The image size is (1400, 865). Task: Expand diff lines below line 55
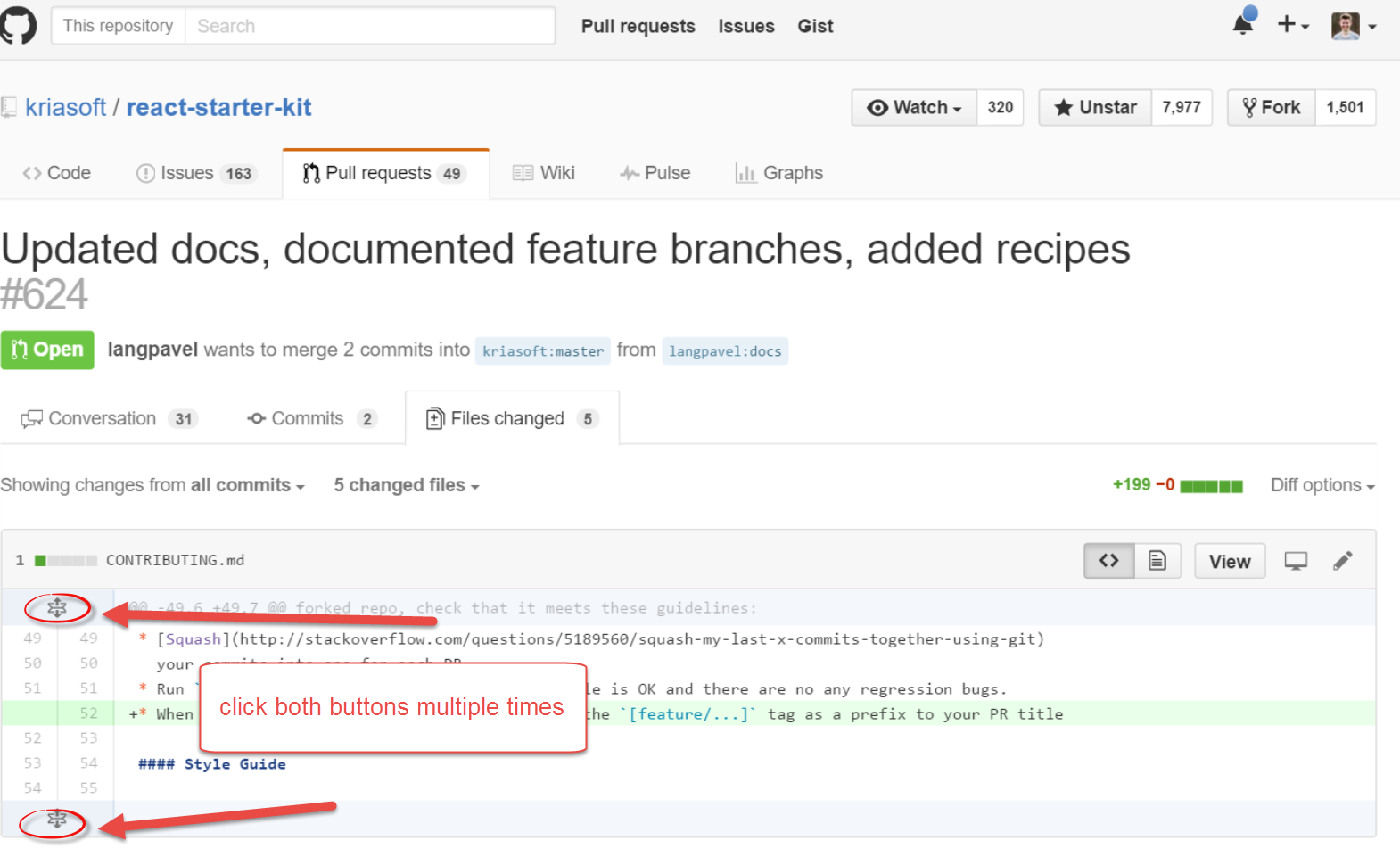point(56,820)
